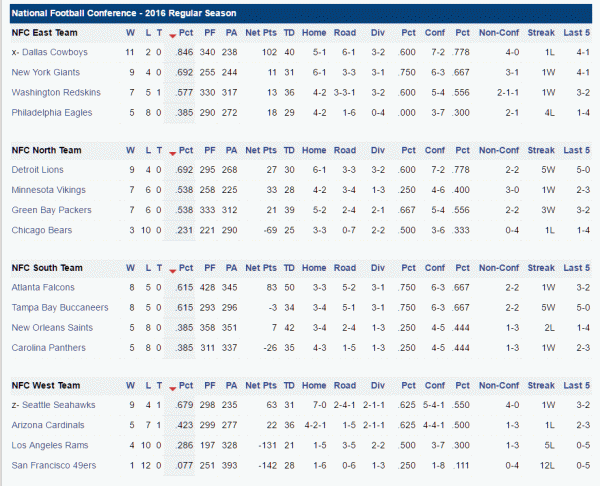Select Cardinals' 4-2-1 home record
600x486 pixels.
coord(315,425)
